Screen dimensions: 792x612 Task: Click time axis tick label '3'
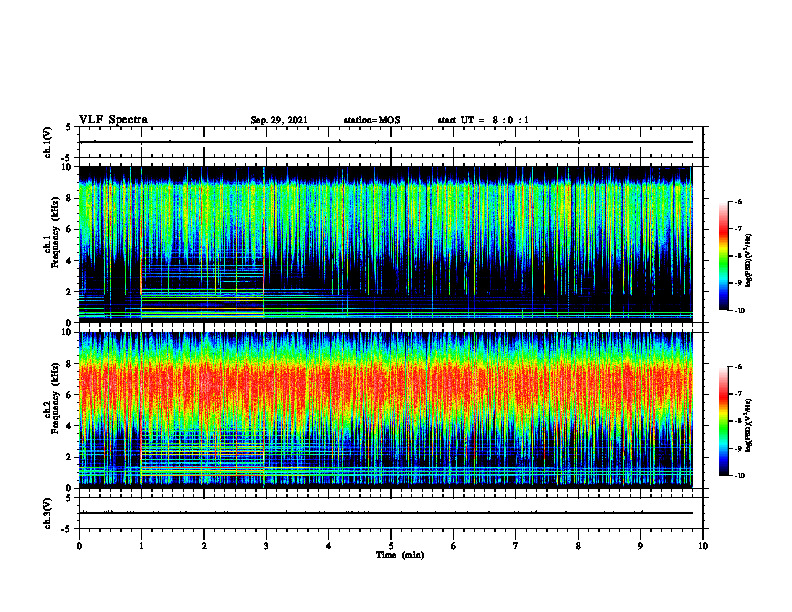click(266, 546)
